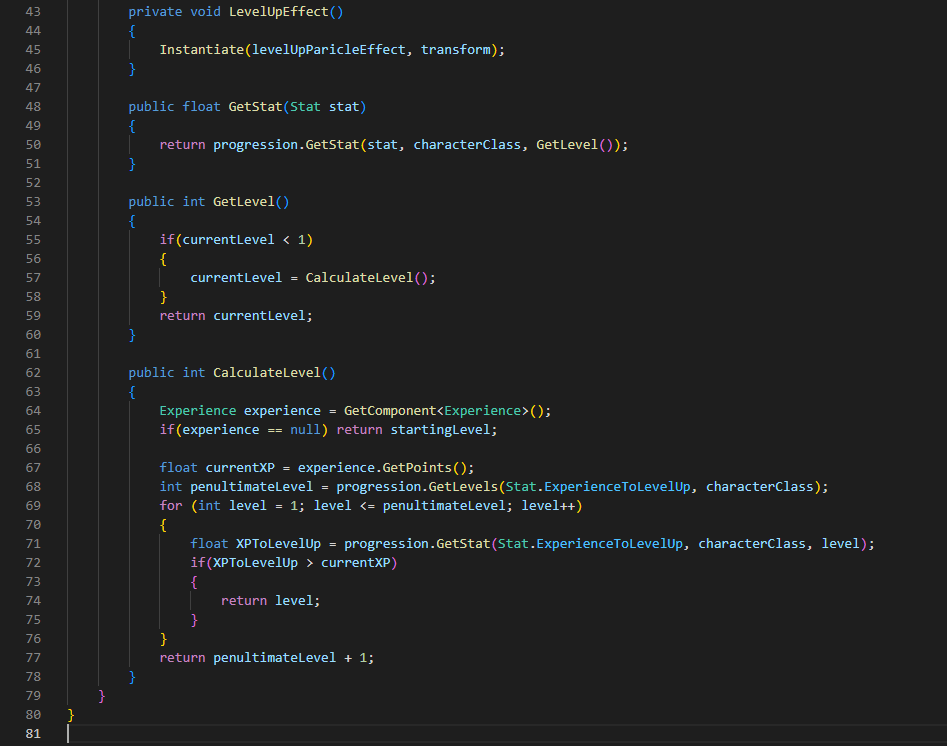This screenshot has height=746, width=947.
Task: Click 'return currentLevel;' statement
Action: point(236,315)
